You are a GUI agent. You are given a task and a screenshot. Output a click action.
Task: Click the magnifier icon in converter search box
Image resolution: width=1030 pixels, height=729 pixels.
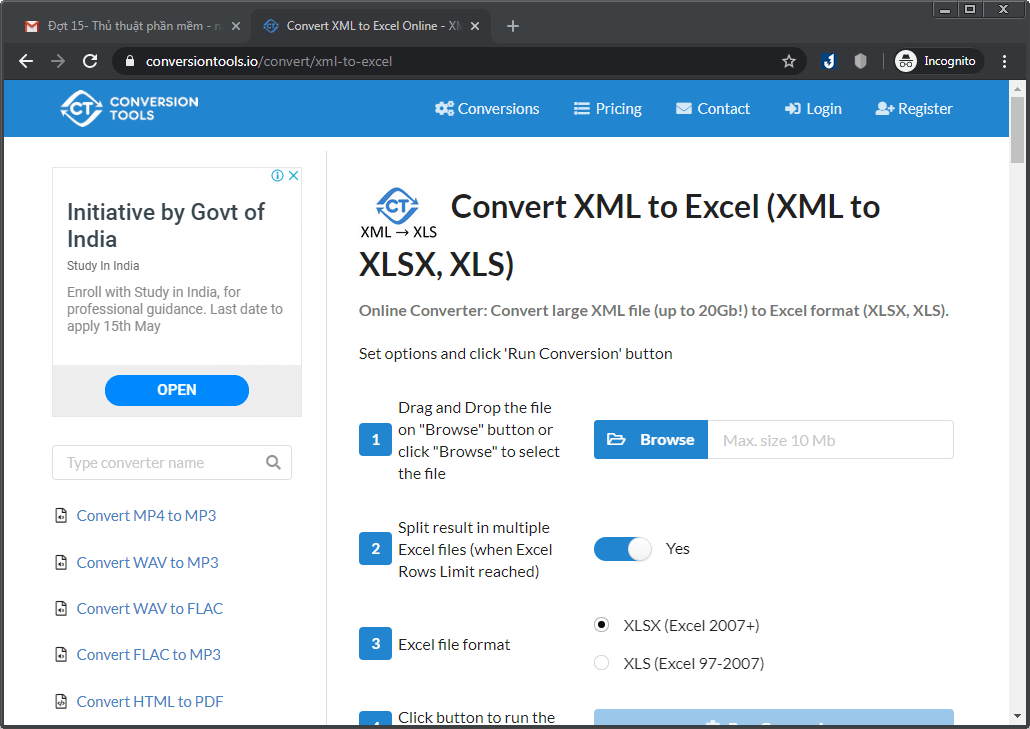click(x=274, y=462)
